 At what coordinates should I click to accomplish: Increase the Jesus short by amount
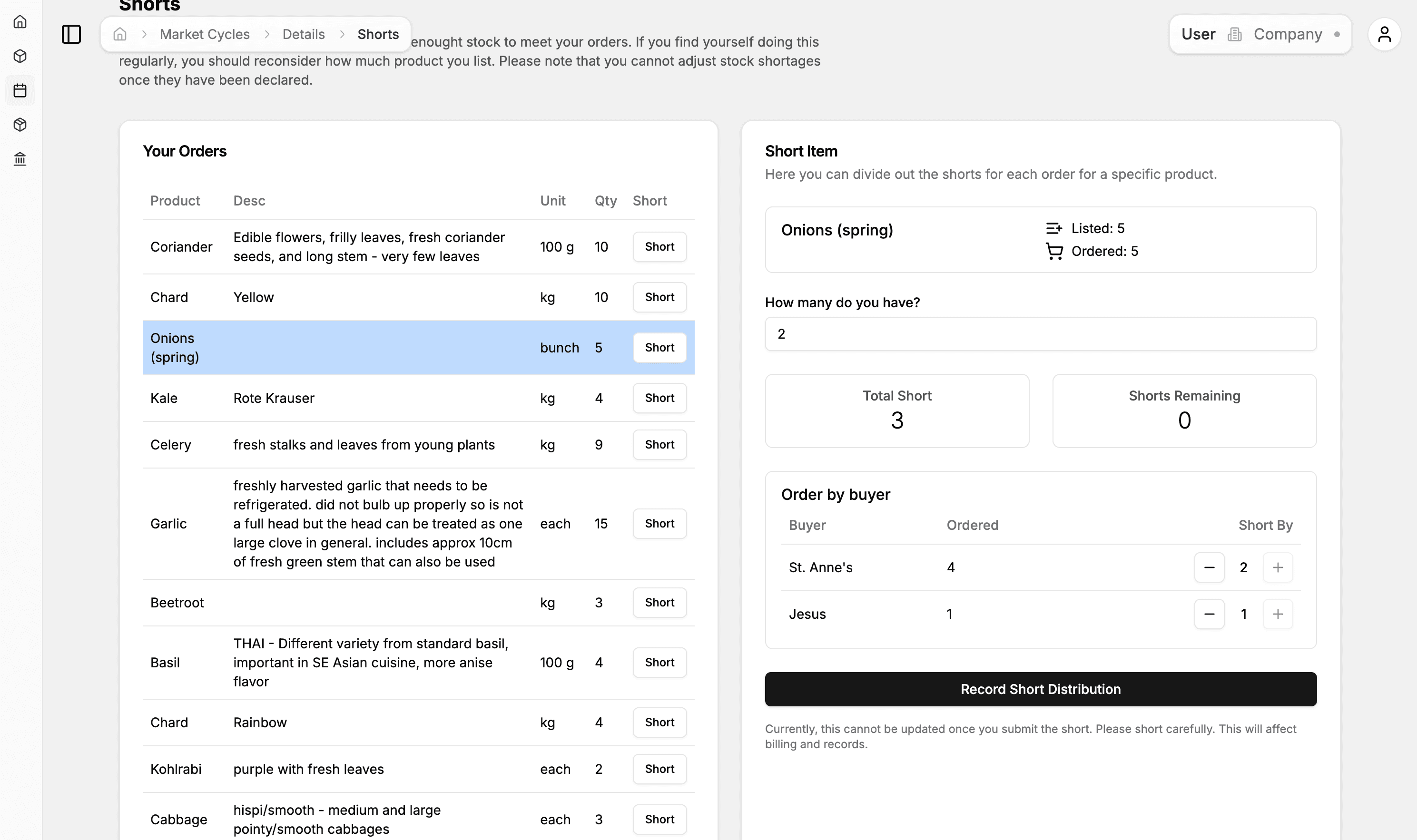tap(1277, 614)
